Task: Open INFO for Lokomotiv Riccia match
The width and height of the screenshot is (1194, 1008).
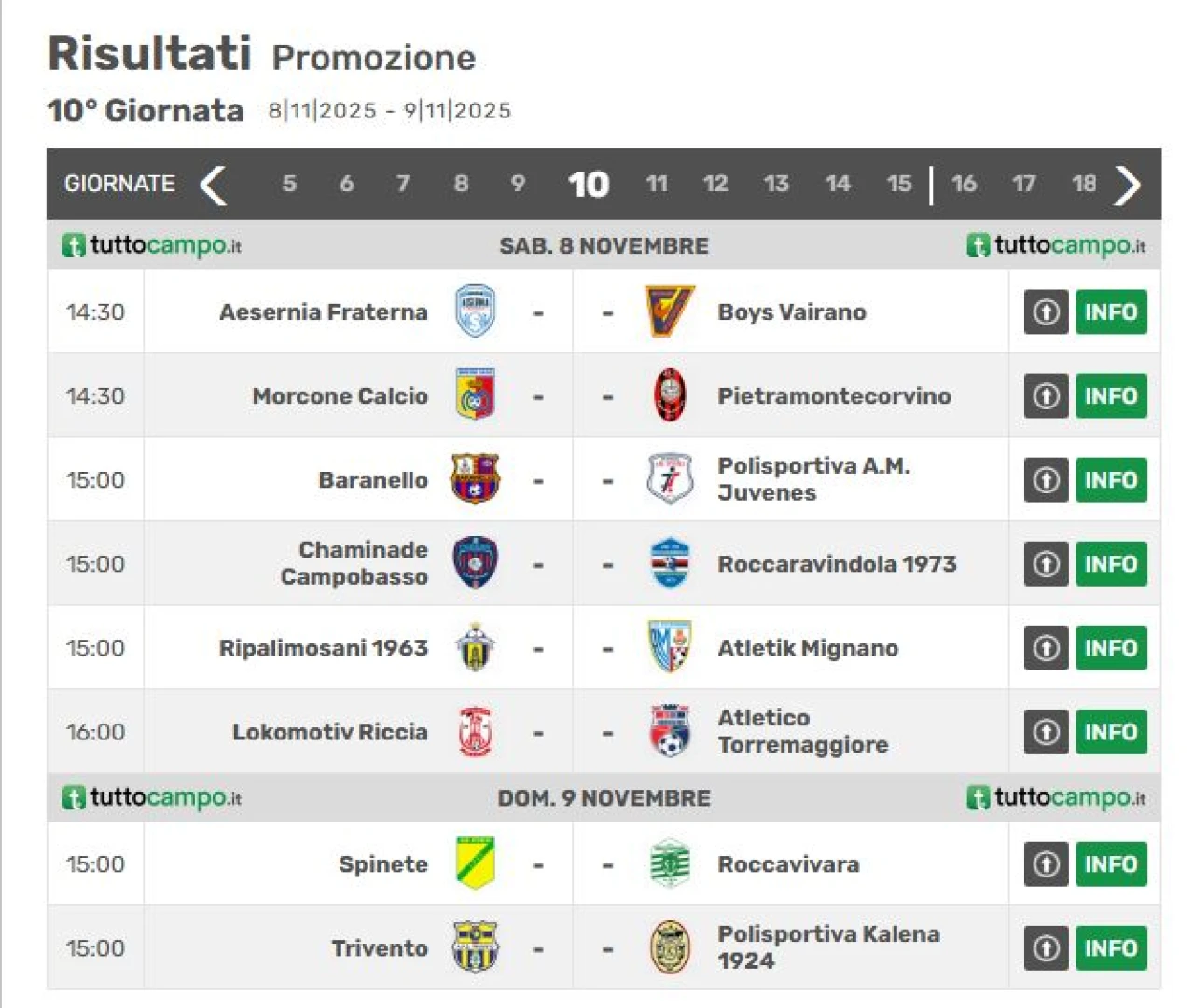Action: click(1110, 731)
